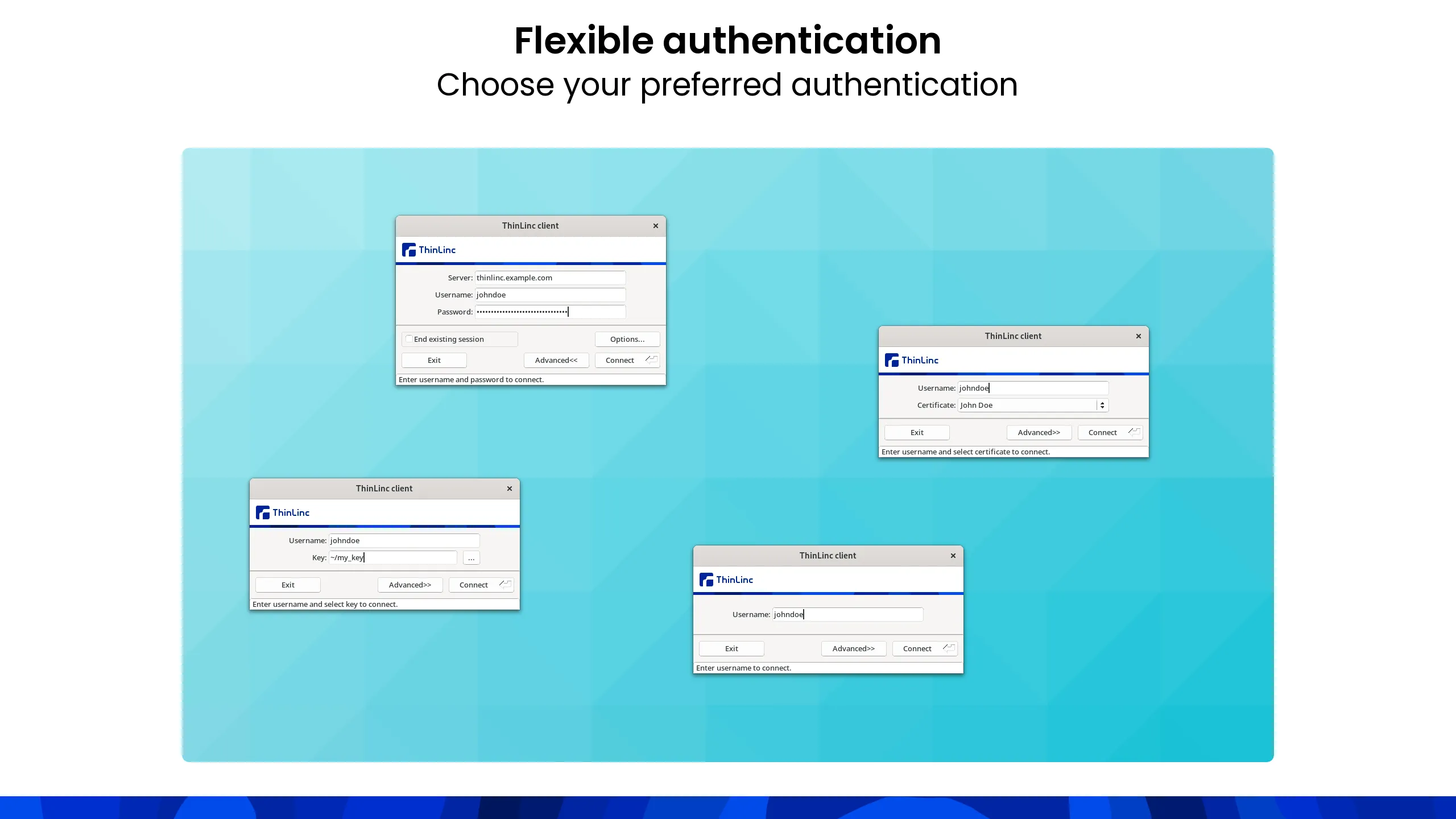Close the key authentication ThinLinc window

coord(510,489)
